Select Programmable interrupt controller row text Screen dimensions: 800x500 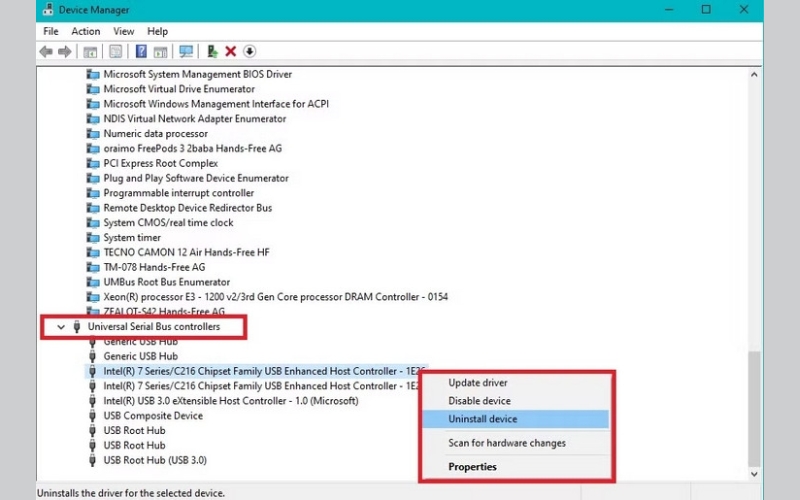(x=179, y=193)
